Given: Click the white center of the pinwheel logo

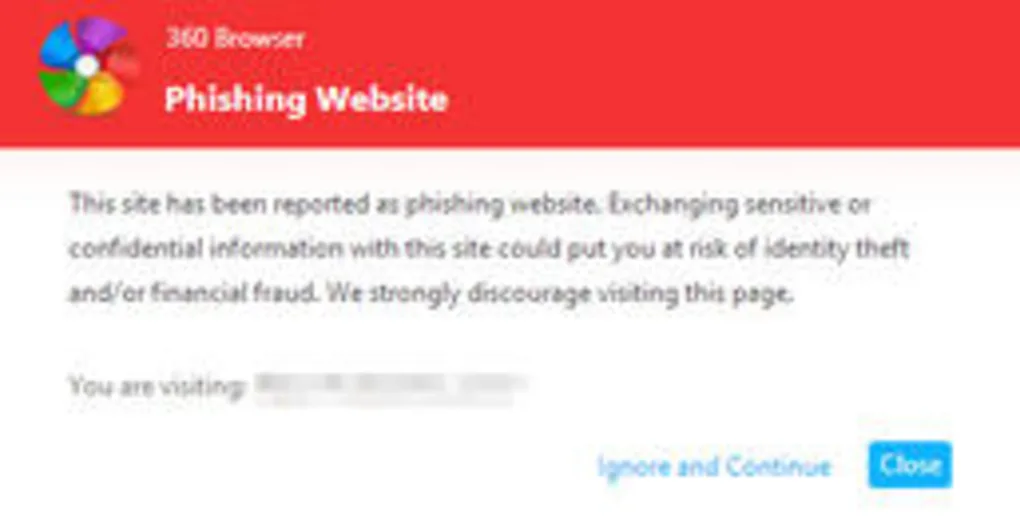Looking at the screenshot, I should [86, 65].
